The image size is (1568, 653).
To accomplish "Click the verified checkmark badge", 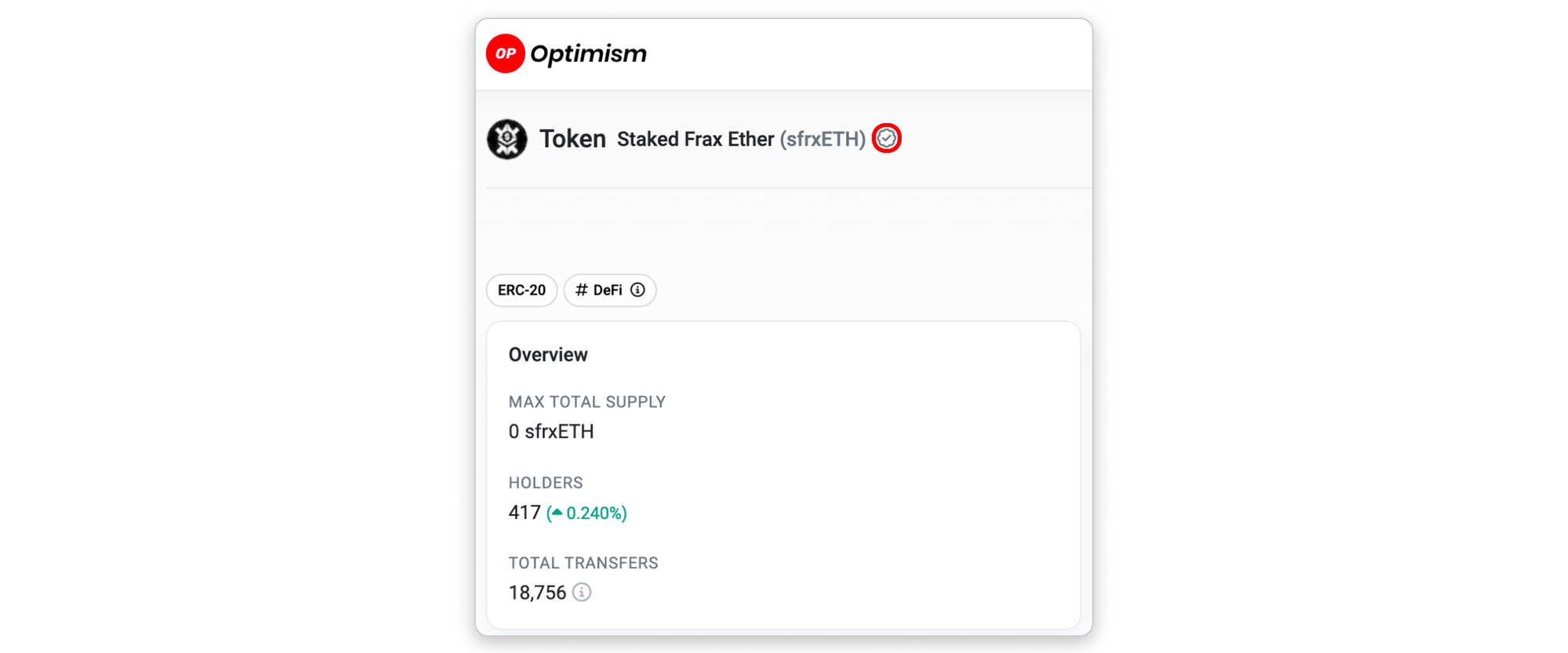I will point(887,139).
